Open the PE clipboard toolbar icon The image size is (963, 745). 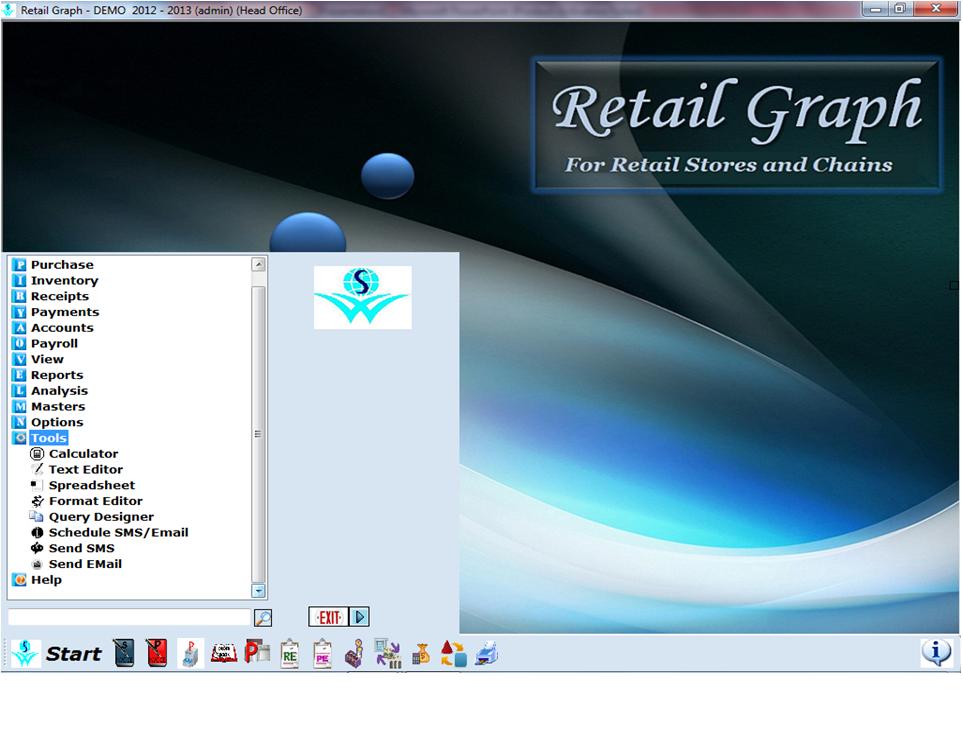[x=322, y=653]
